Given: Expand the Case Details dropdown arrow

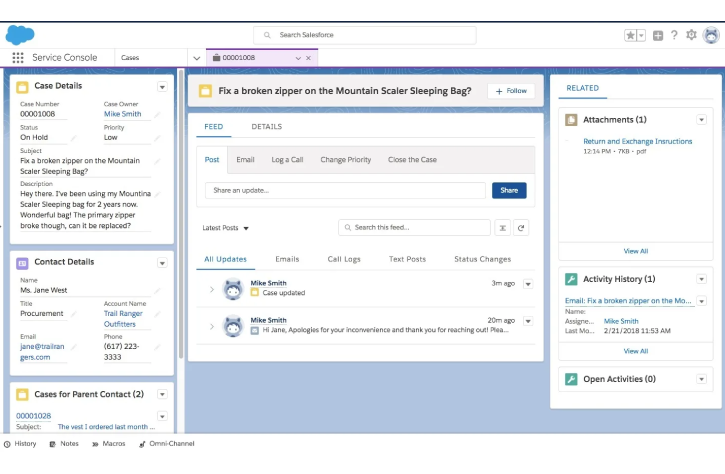Looking at the screenshot, I should point(162,87).
